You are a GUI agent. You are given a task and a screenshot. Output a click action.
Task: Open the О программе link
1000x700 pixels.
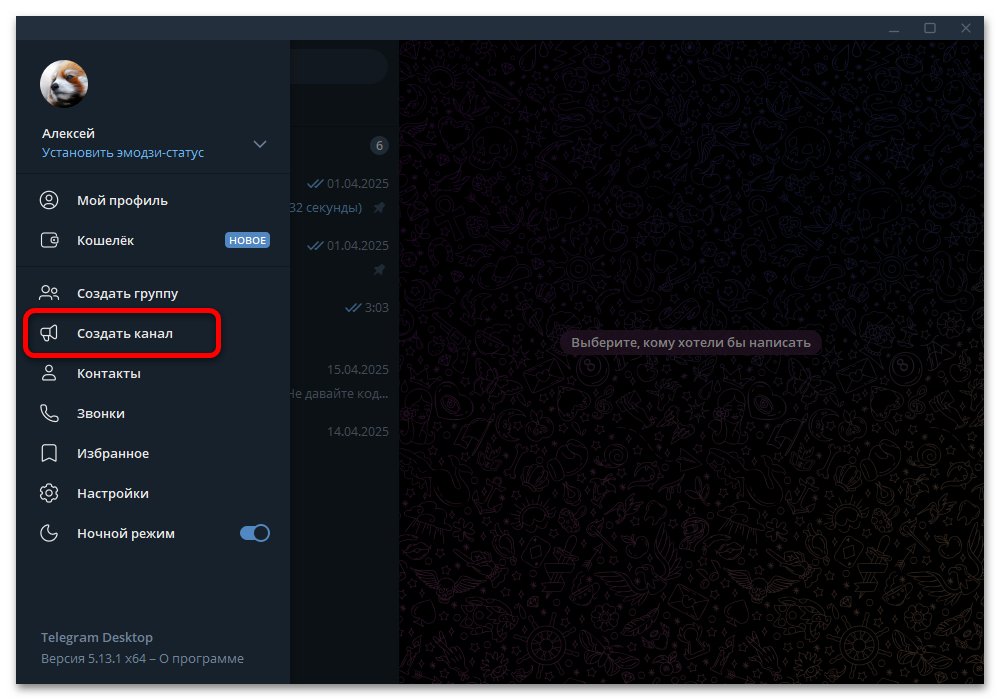tap(202, 659)
